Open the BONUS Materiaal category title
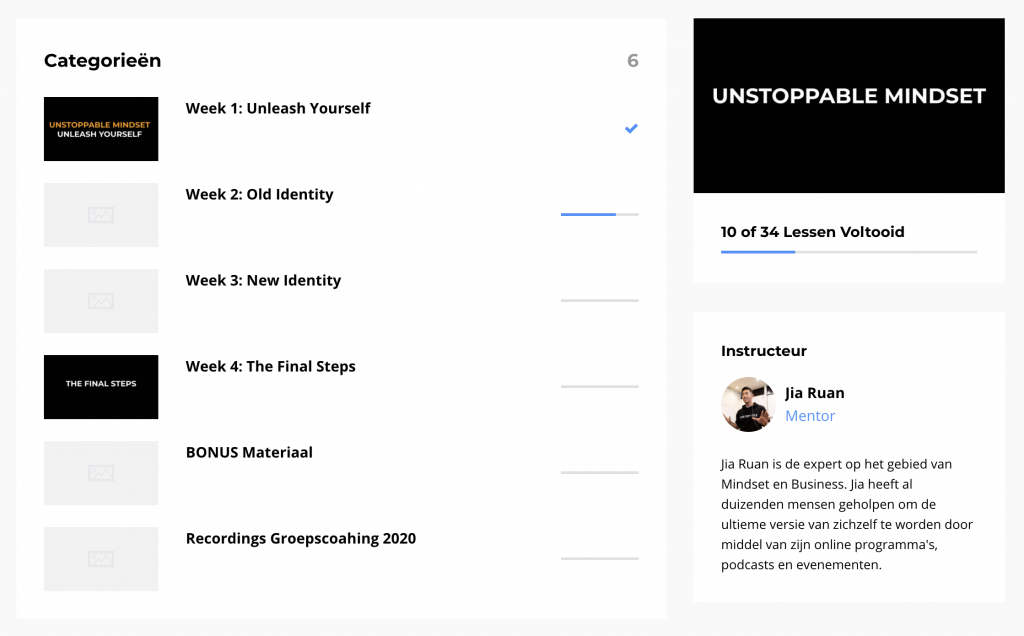The height and width of the screenshot is (636, 1024). tap(249, 453)
